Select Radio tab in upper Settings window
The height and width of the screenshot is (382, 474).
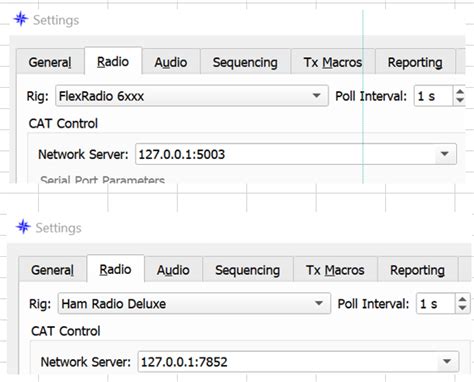pos(113,61)
